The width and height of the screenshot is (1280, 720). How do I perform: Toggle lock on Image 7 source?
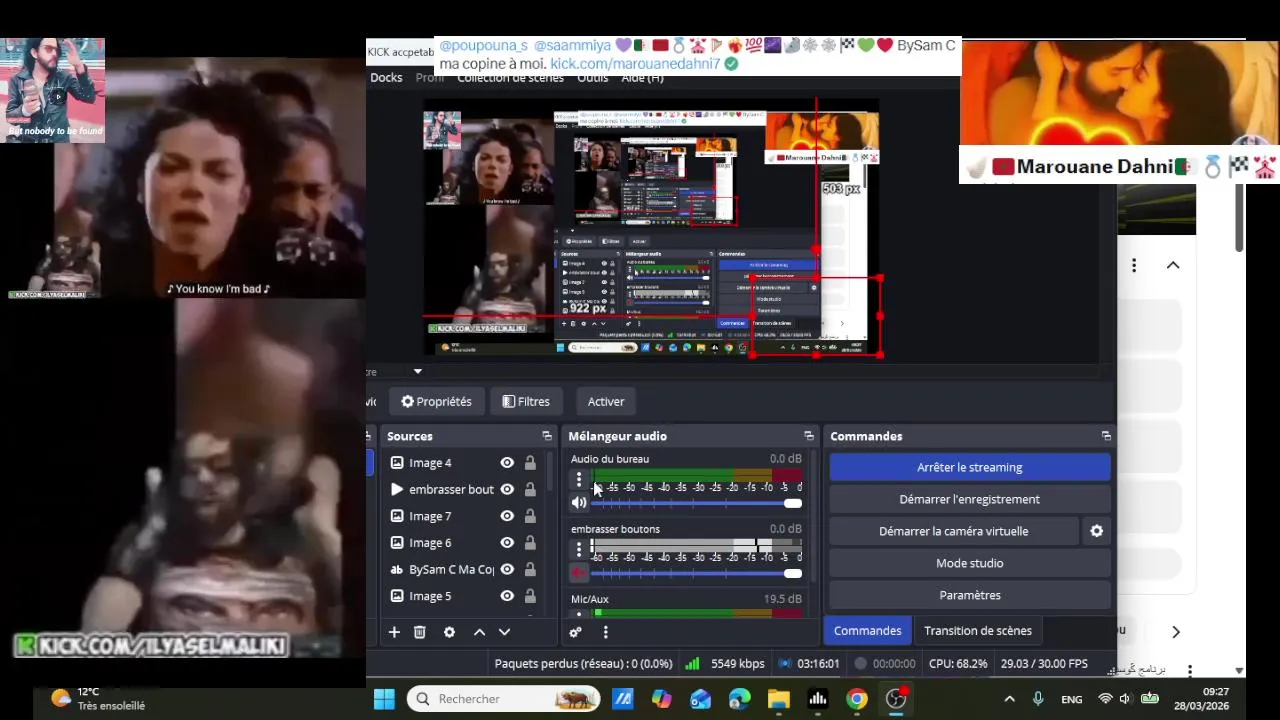(530, 516)
